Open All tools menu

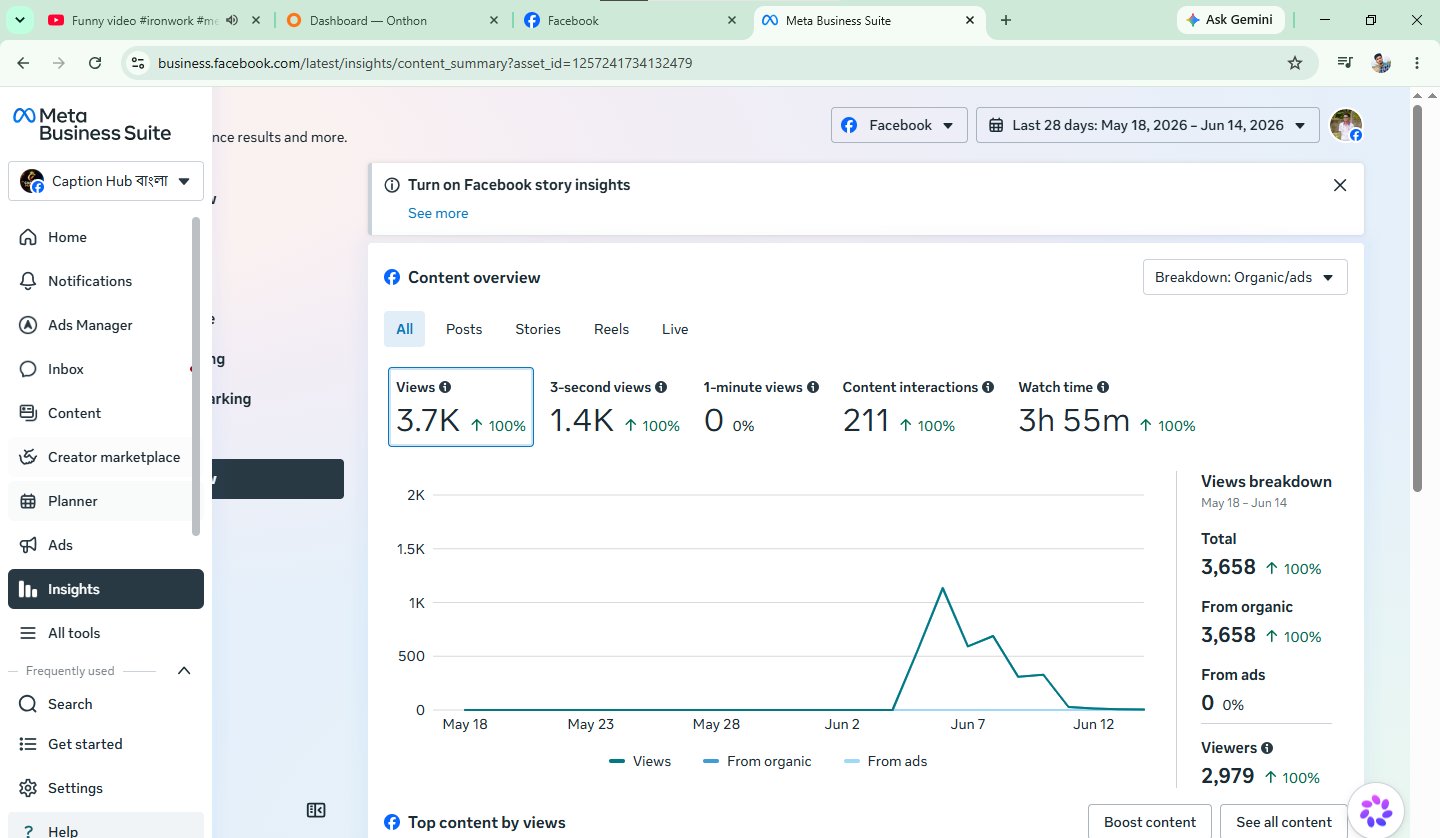105,633
